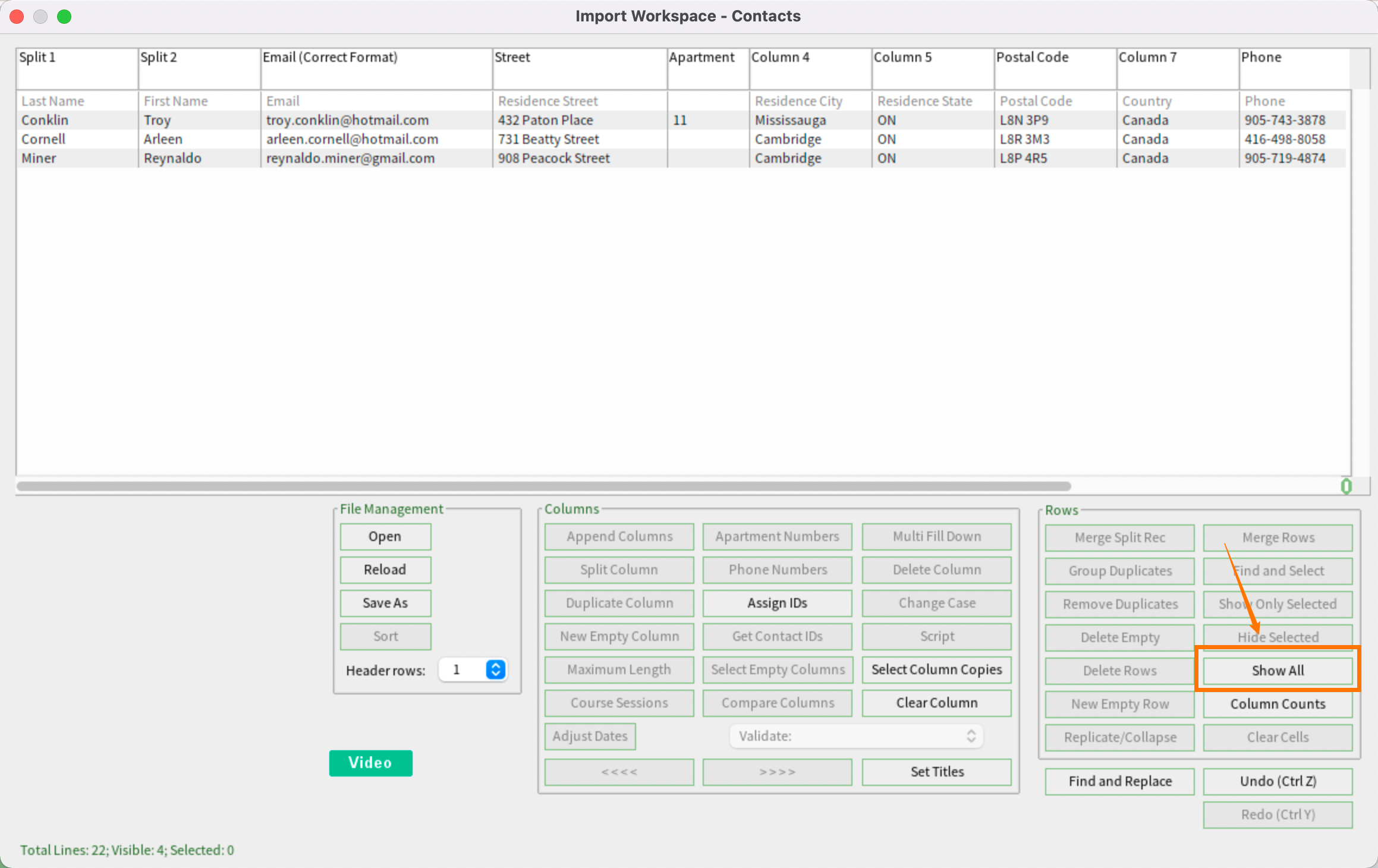Image resolution: width=1378 pixels, height=868 pixels.
Task: Select the Conklin last name cell
Action: tap(77, 121)
